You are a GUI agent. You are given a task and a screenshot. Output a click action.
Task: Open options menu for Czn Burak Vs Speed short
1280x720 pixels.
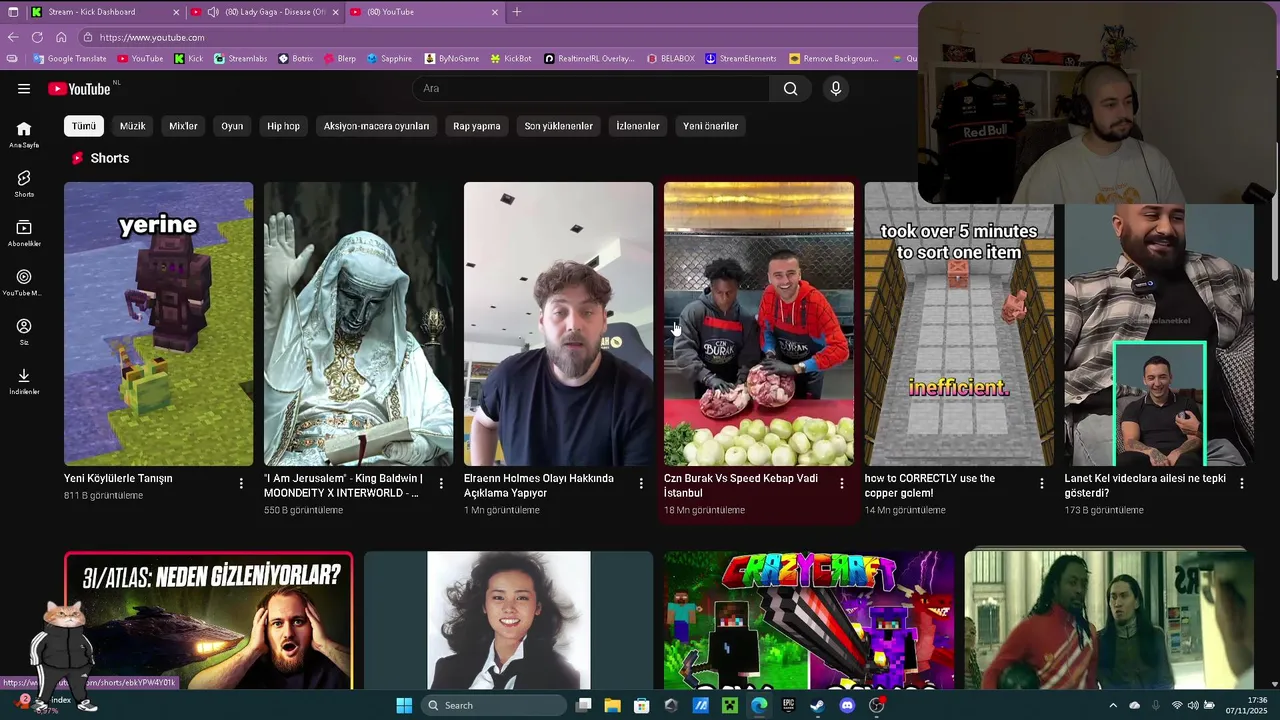pos(841,484)
